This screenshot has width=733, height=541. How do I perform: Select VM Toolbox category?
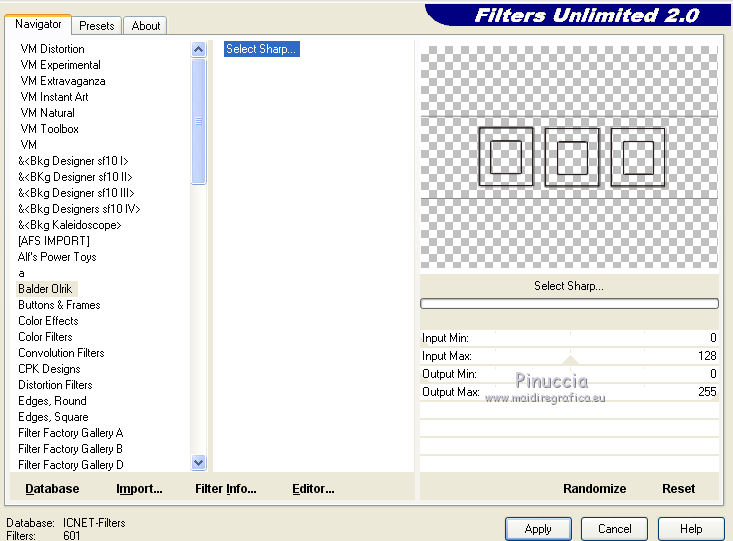click(x=49, y=129)
